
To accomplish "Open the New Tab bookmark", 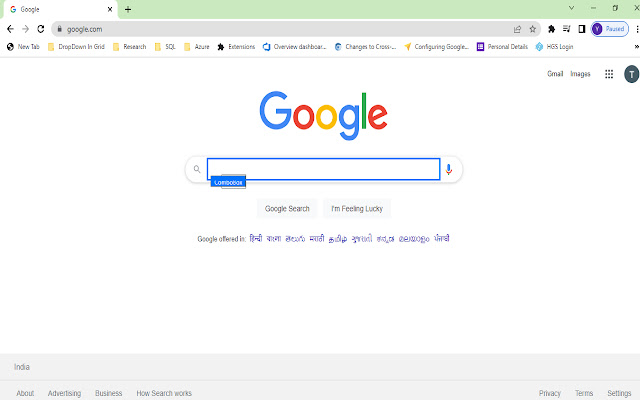I will pyautogui.click(x=23, y=47).
